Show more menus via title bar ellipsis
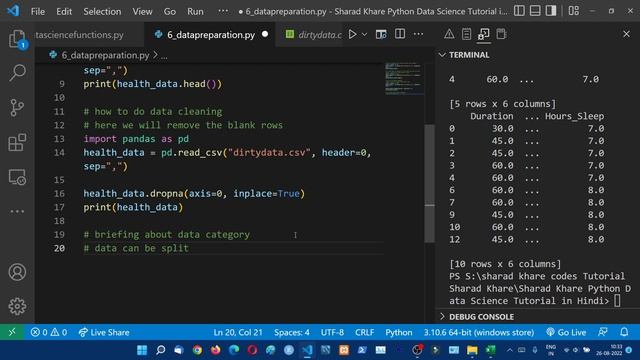This screenshot has width=640, height=360. 223,11
